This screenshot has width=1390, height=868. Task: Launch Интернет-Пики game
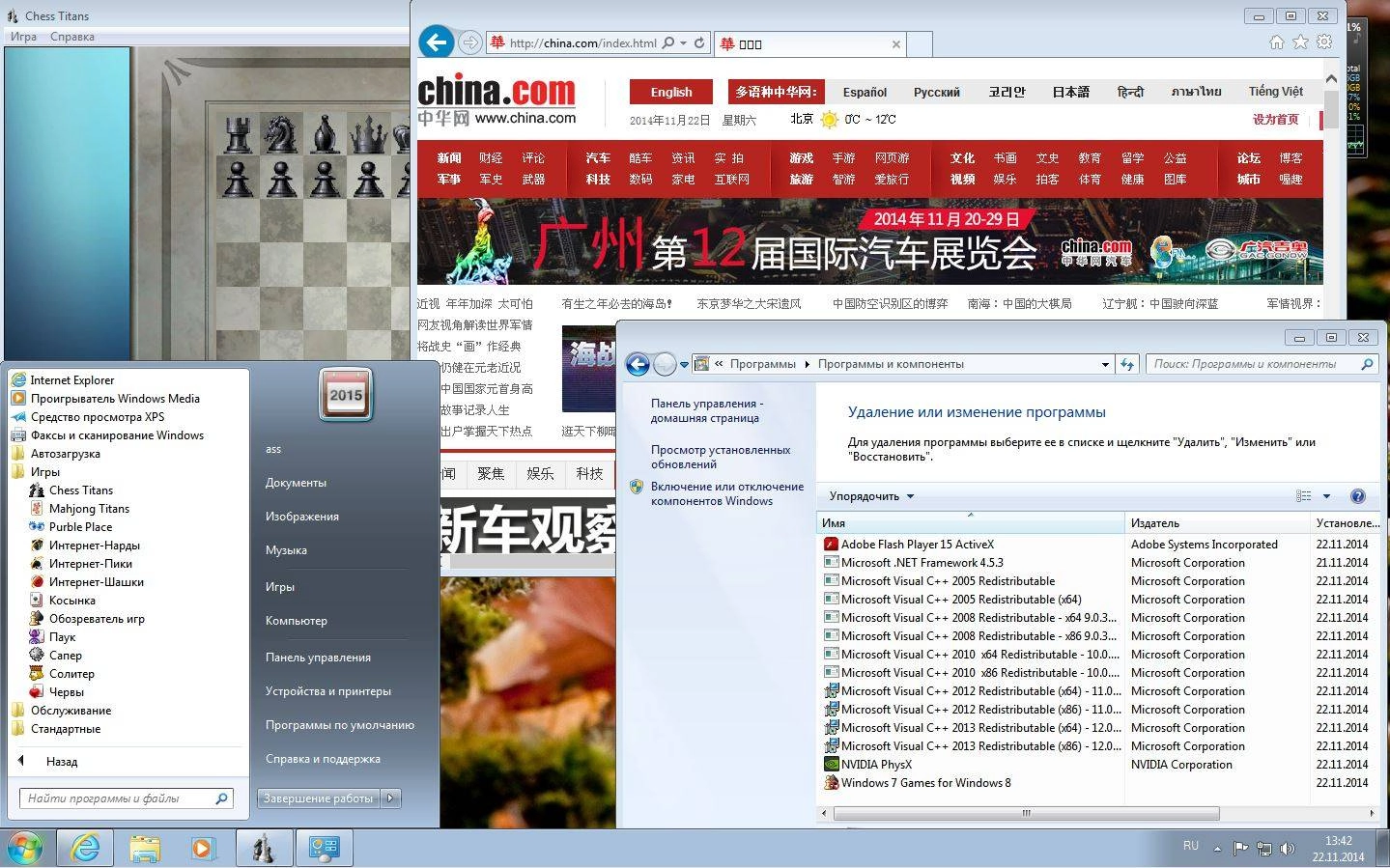[x=91, y=564]
